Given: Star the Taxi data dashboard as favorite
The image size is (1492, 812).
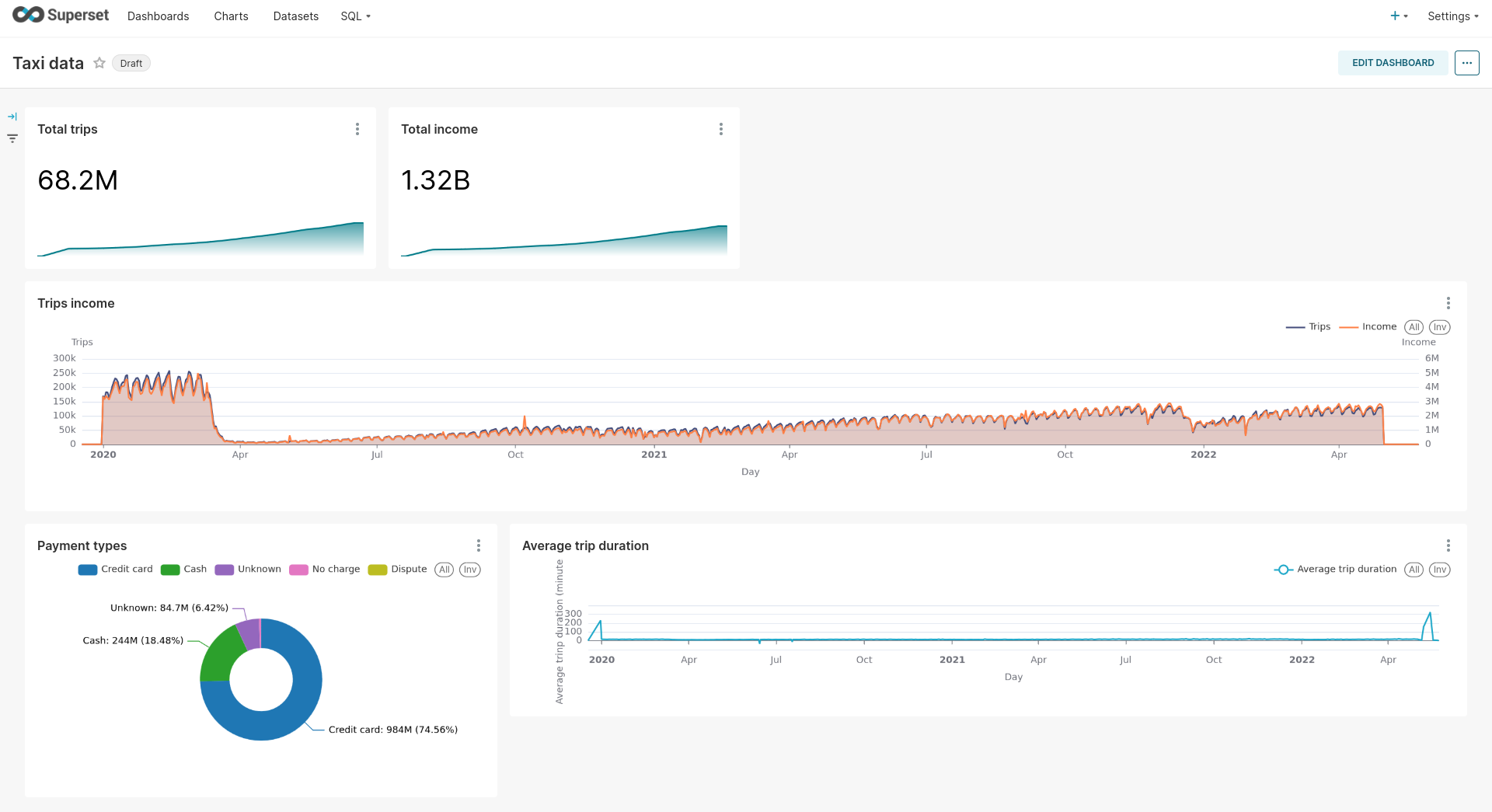Looking at the screenshot, I should tap(99, 63).
